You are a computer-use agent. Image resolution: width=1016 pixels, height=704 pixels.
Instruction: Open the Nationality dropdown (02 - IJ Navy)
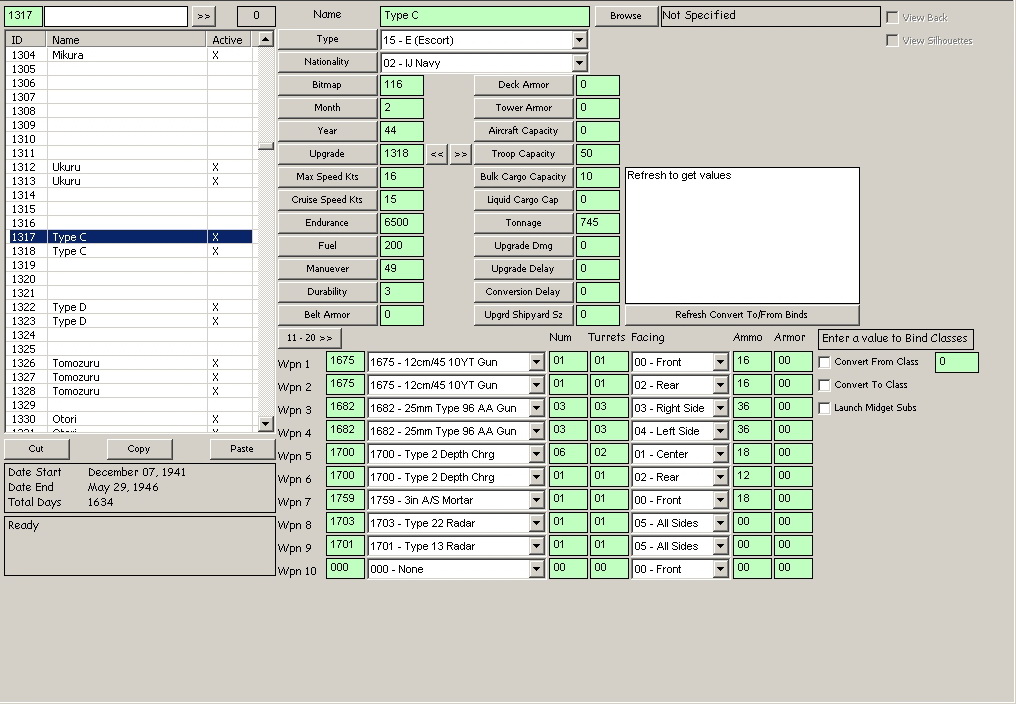click(579, 63)
